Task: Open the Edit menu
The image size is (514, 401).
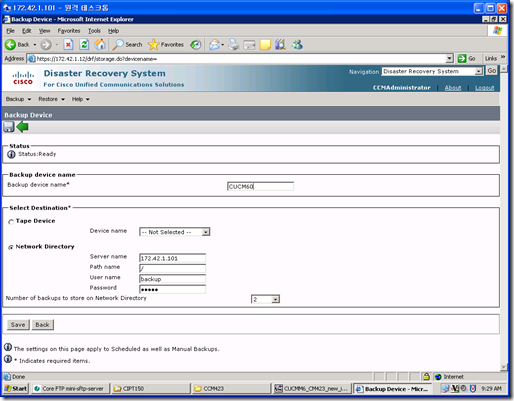Action: 26,31
